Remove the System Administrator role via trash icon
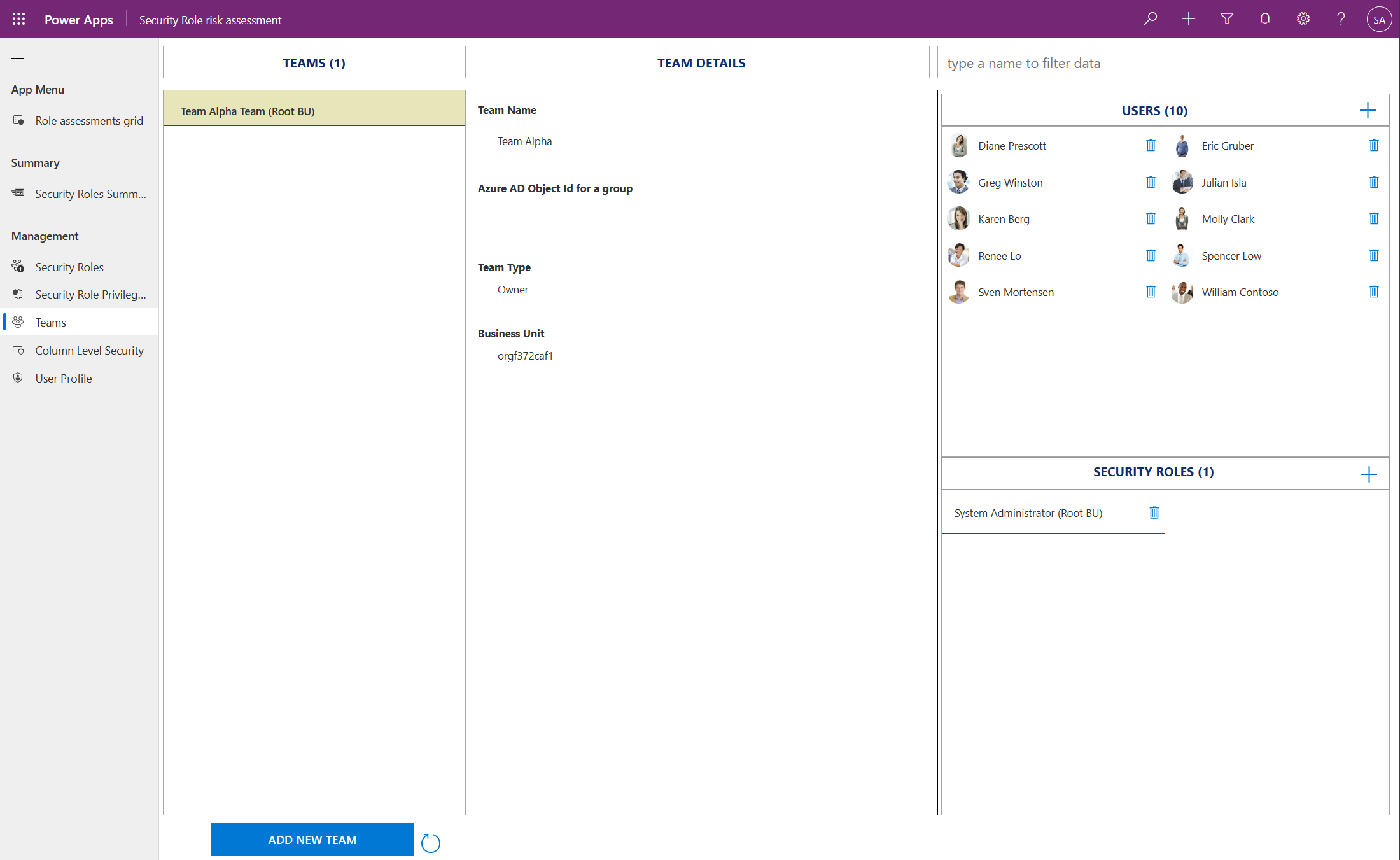The height and width of the screenshot is (860, 1400). click(1154, 512)
